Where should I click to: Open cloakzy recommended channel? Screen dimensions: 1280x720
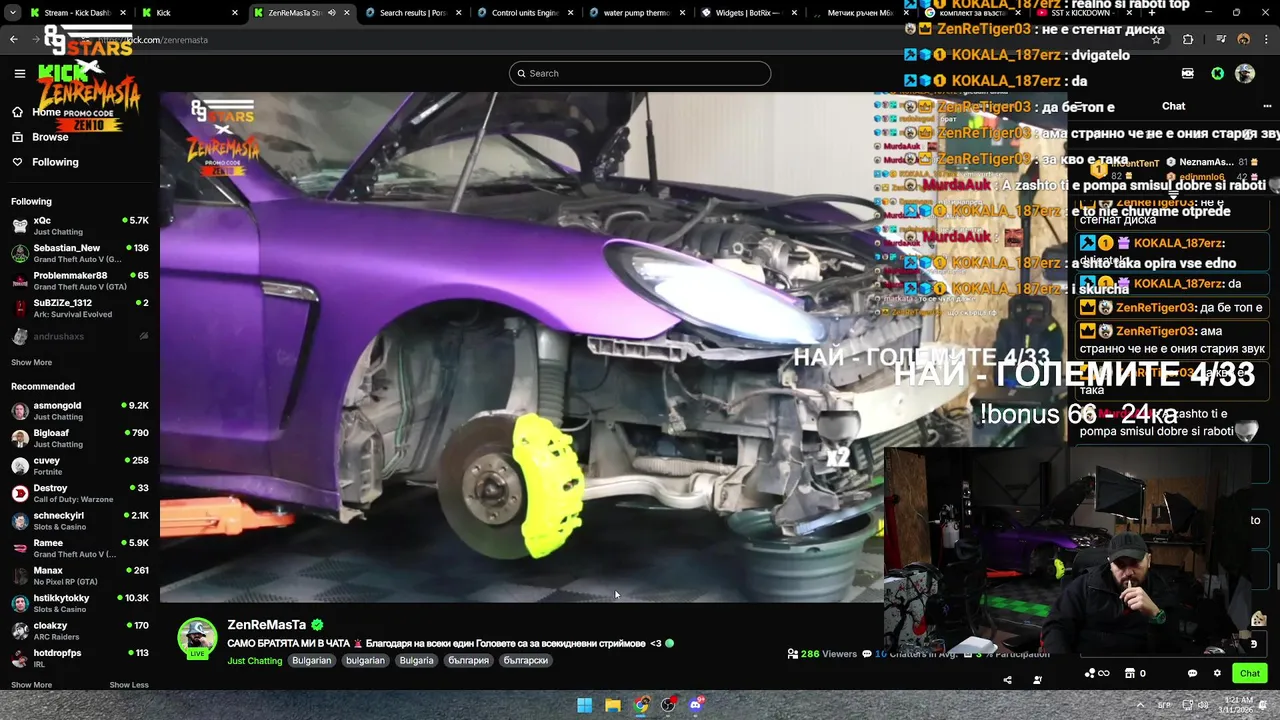pyautogui.click(x=80, y=630)
